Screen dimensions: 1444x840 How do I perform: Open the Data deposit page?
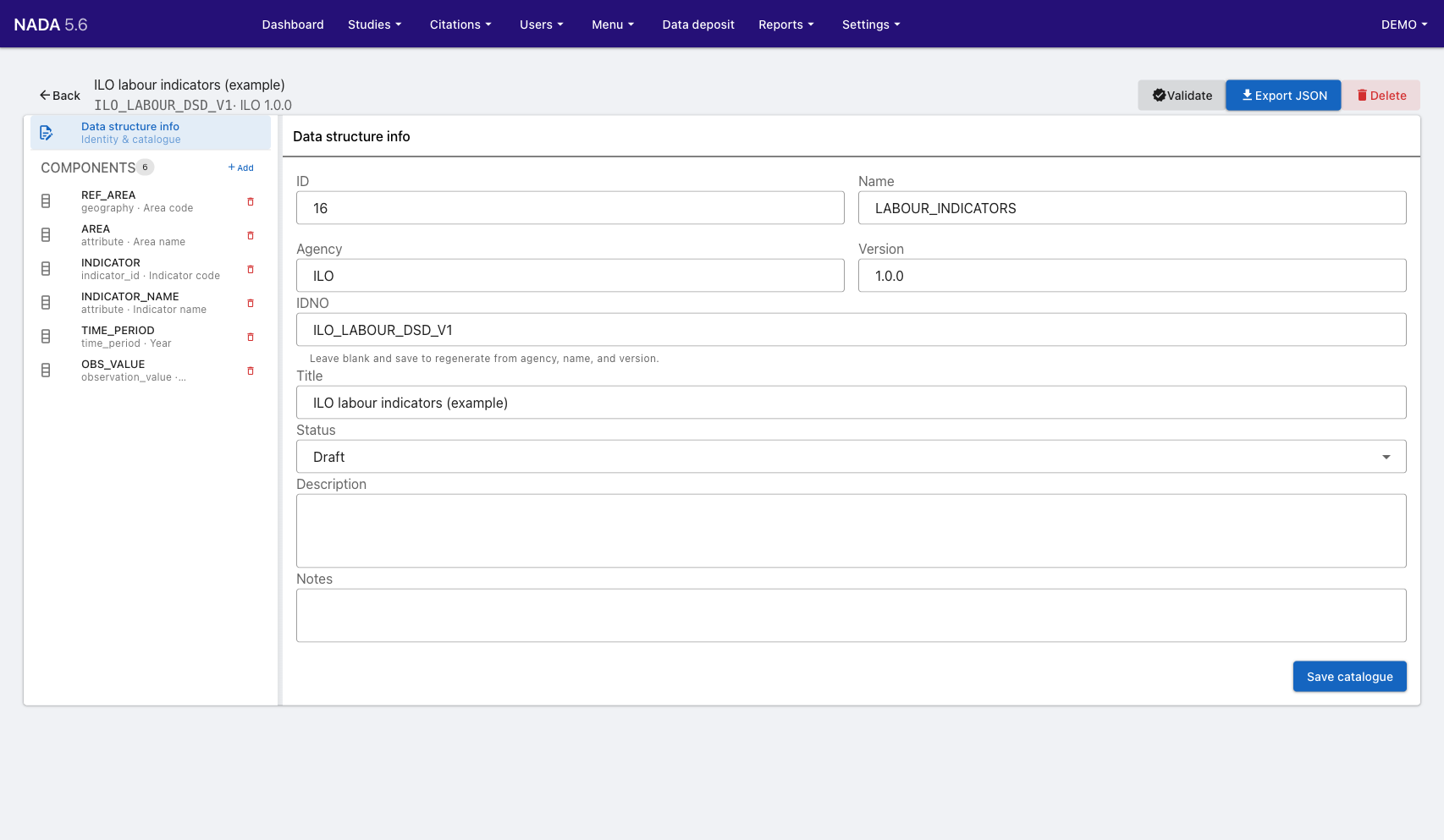click(x=698, y=25)
